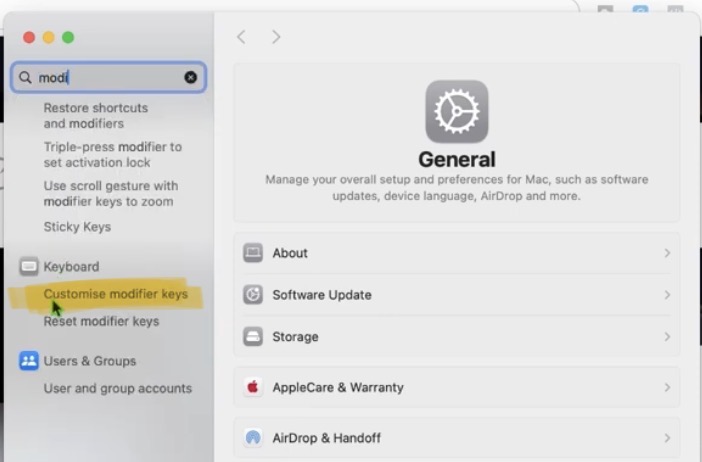
Task: Expand the Storage row chevron
Action: [x=667, y=336]
